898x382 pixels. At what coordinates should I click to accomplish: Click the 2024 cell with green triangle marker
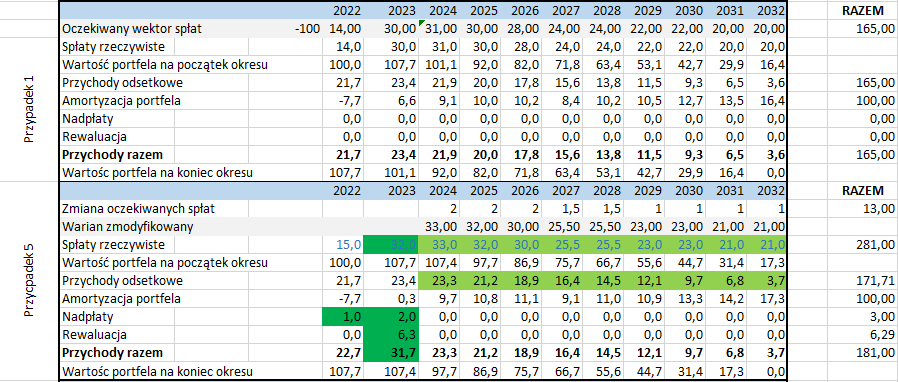[438, 29]
